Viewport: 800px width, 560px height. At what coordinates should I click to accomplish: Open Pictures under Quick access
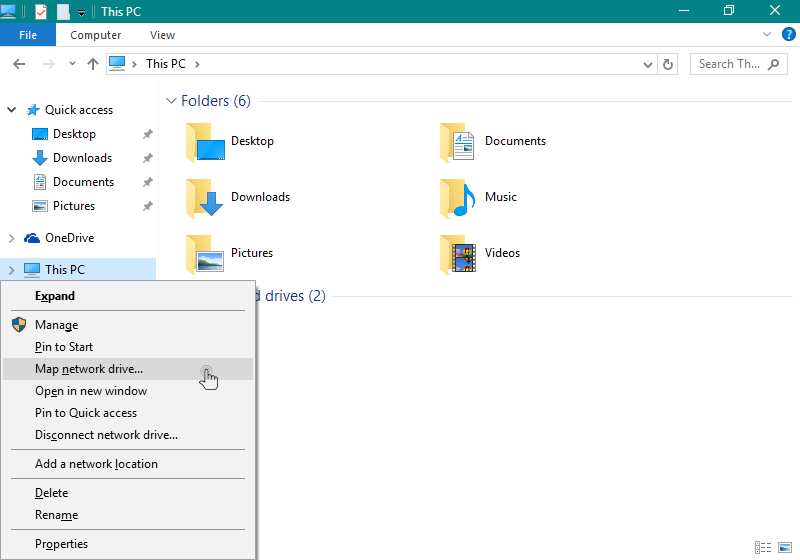pos(73,206)
